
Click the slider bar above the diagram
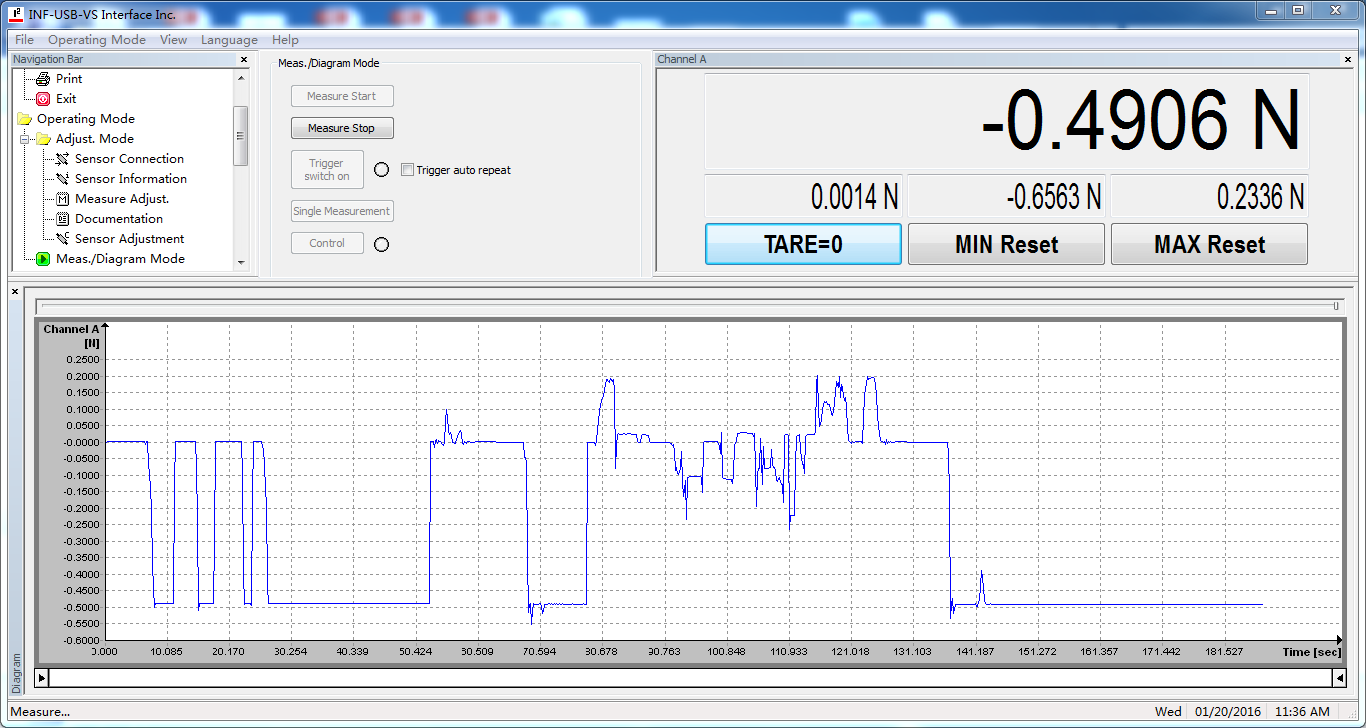tap(688, 306)
